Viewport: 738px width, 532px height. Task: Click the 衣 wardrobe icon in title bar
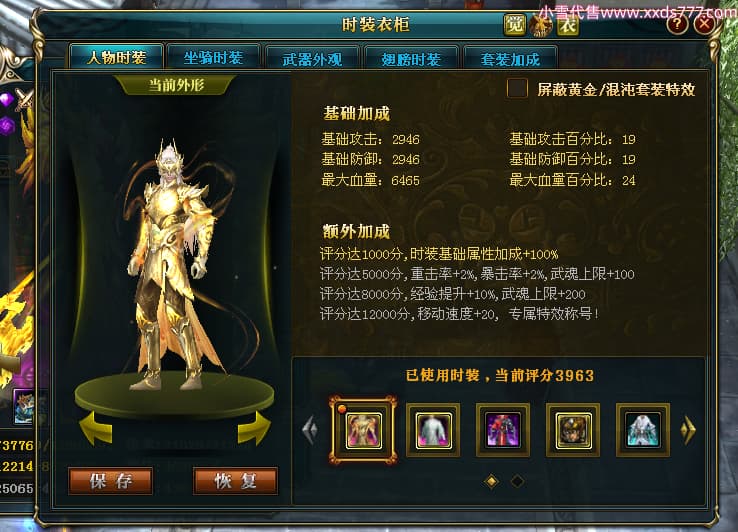[x=568, y=25]
